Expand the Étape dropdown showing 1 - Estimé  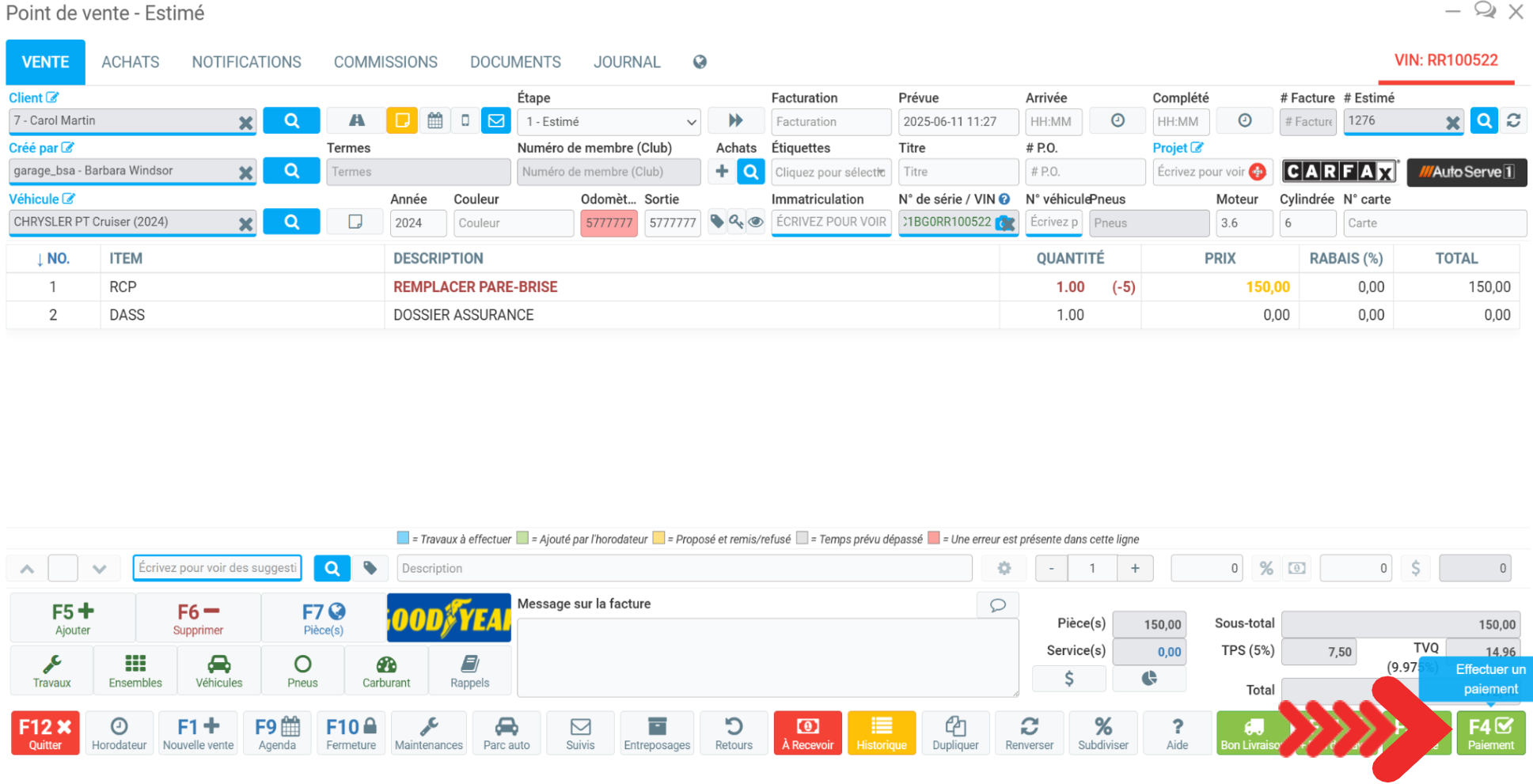click(x=608, y=122)
